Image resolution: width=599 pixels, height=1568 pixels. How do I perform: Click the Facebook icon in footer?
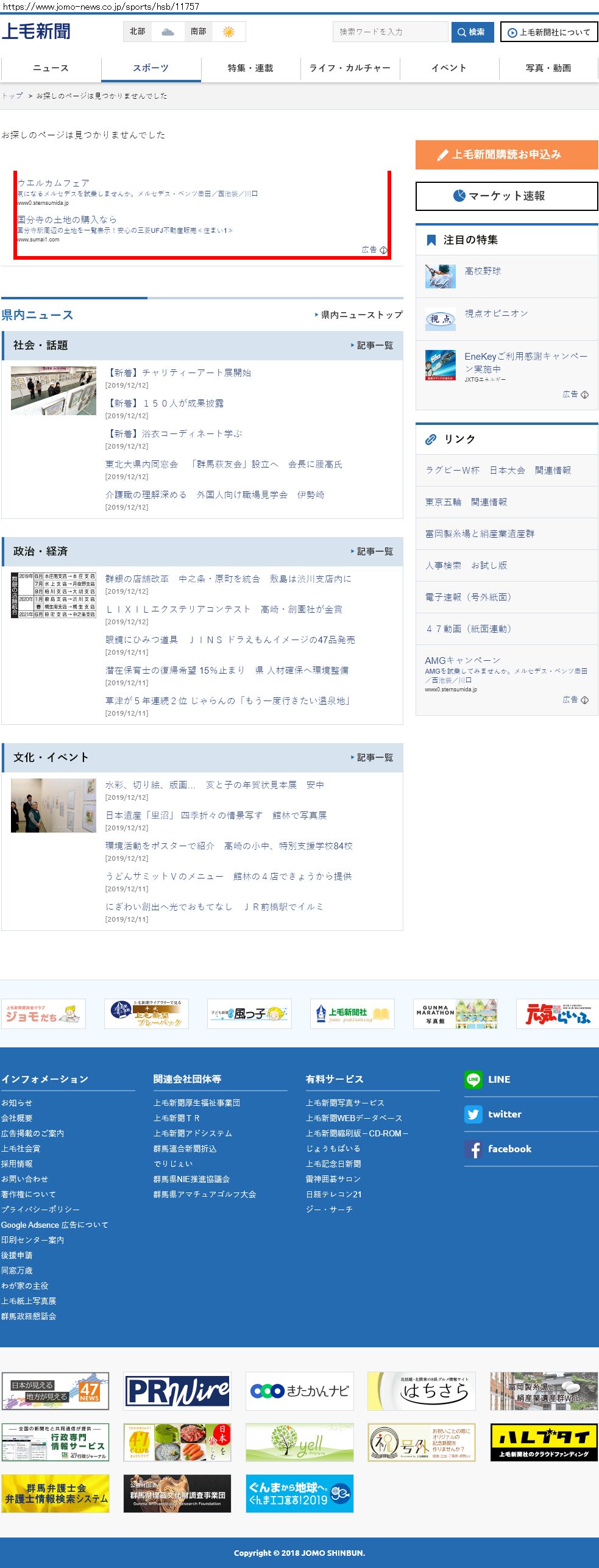click(473, 1149)
